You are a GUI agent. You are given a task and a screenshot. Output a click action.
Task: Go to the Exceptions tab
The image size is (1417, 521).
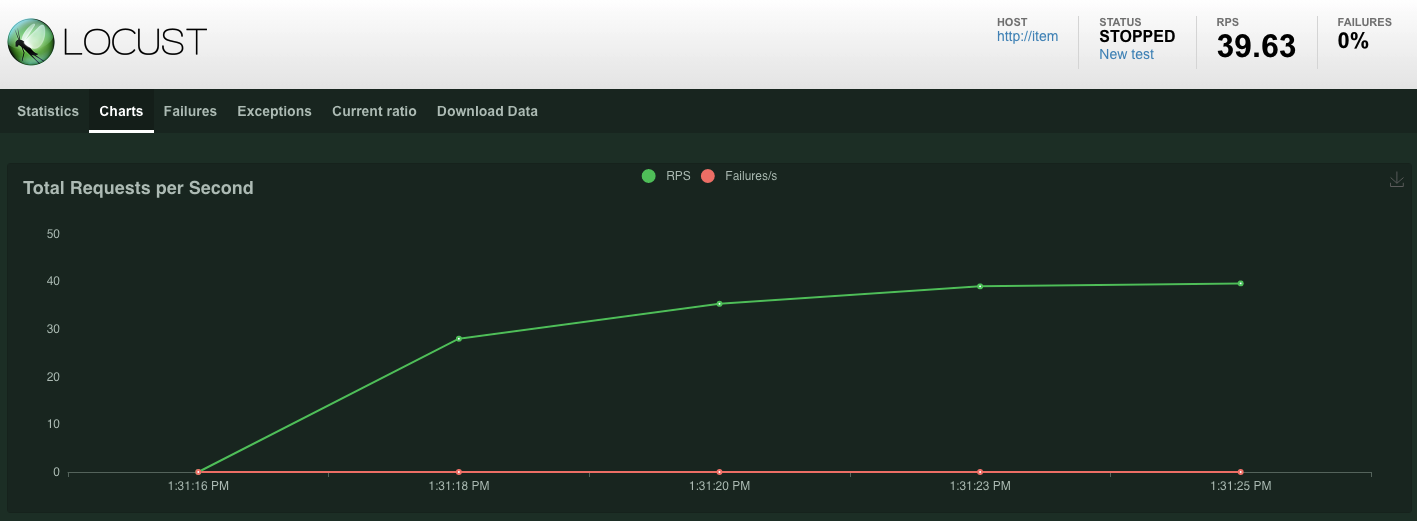tap(274, 111)
